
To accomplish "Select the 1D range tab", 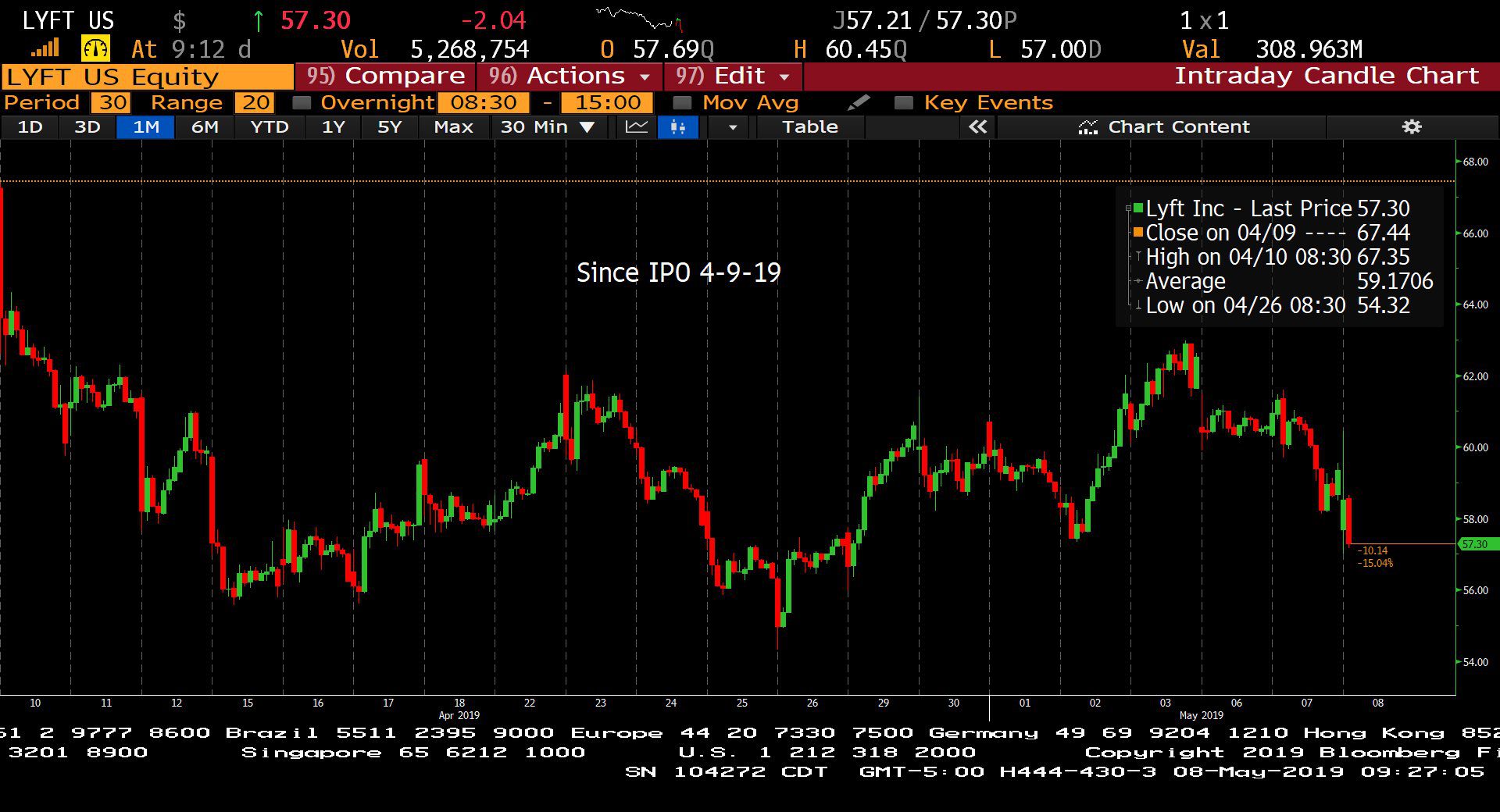I will click(x=30, y=127).
